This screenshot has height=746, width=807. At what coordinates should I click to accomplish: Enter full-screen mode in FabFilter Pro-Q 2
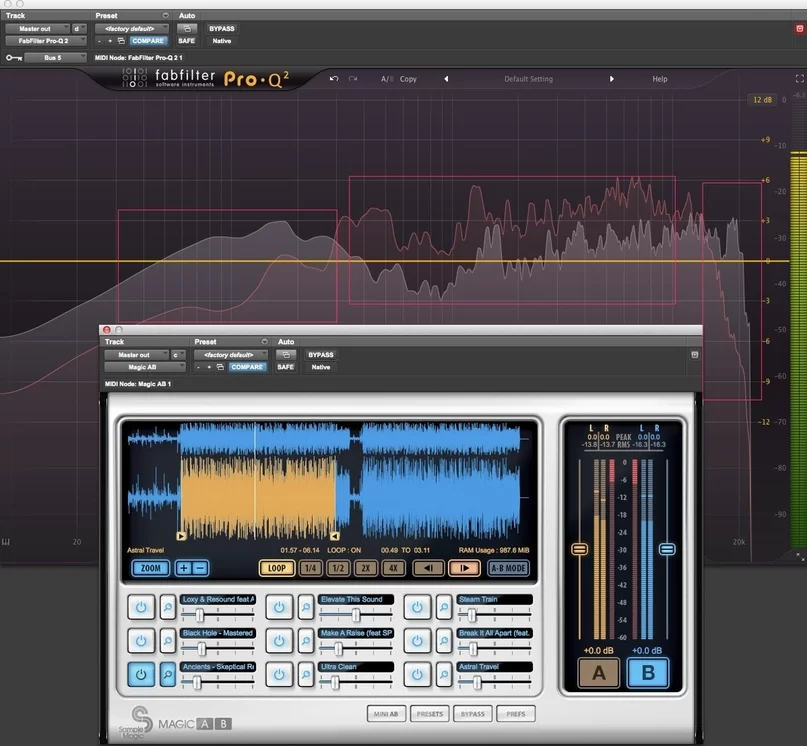(799, 79)
